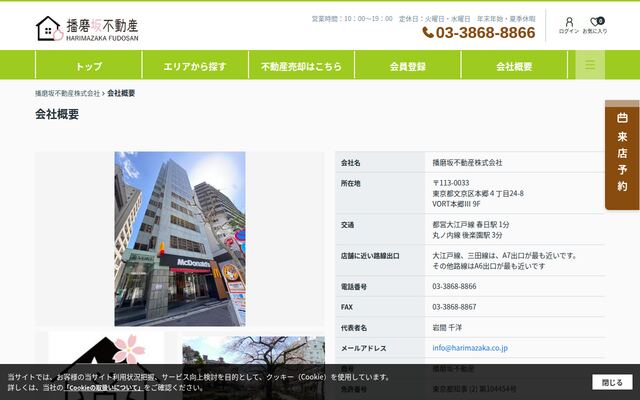Click the 交通 row label

347,225
